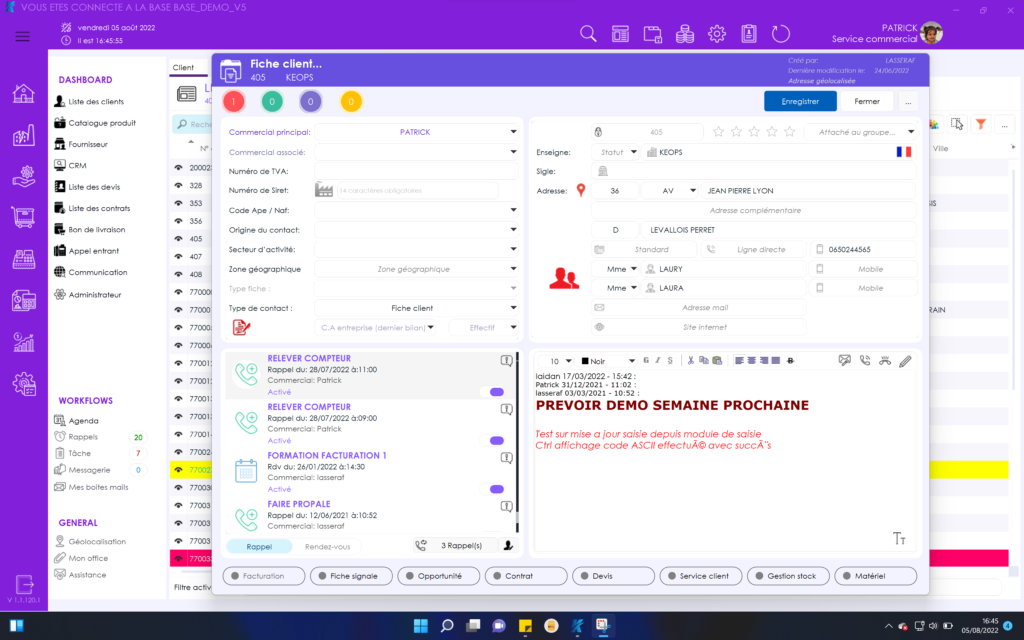Image resolution: width=1024 pixels, height=640 pixels.
Task: Click the phone call icon in the notes toolbar
Action: coord(865,360)
